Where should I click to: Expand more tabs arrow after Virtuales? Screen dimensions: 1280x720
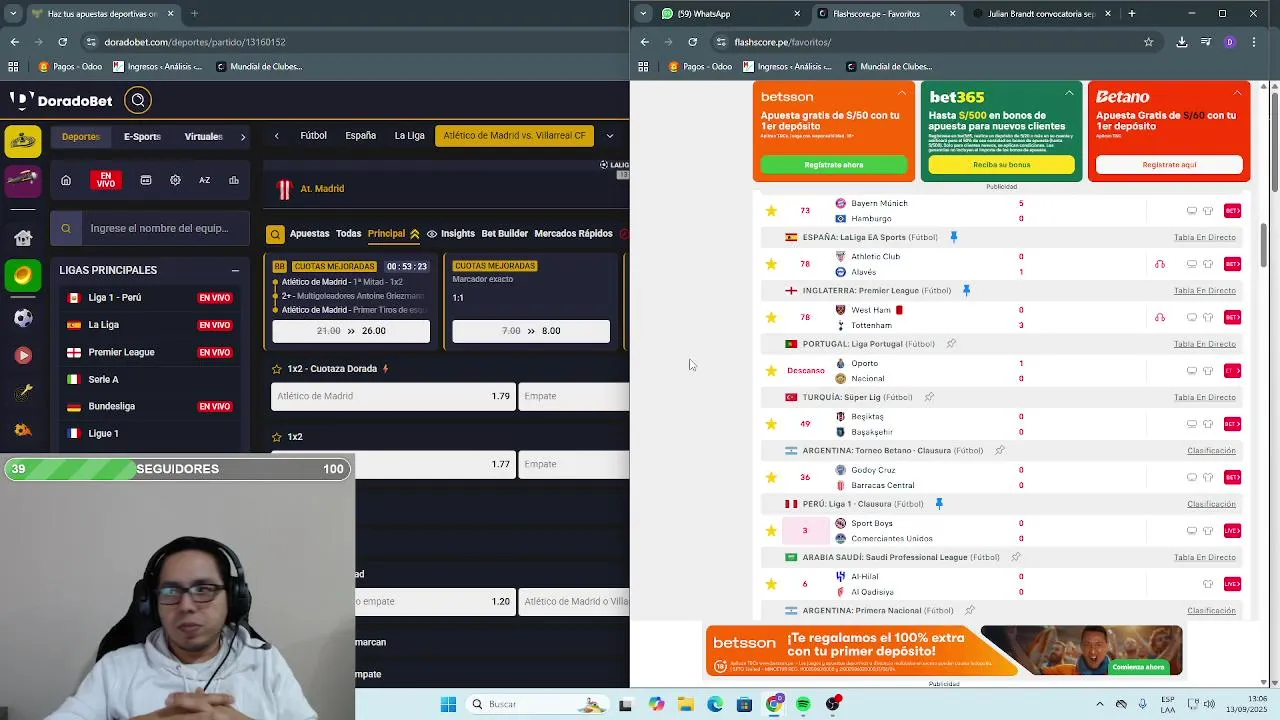[243, 136]
